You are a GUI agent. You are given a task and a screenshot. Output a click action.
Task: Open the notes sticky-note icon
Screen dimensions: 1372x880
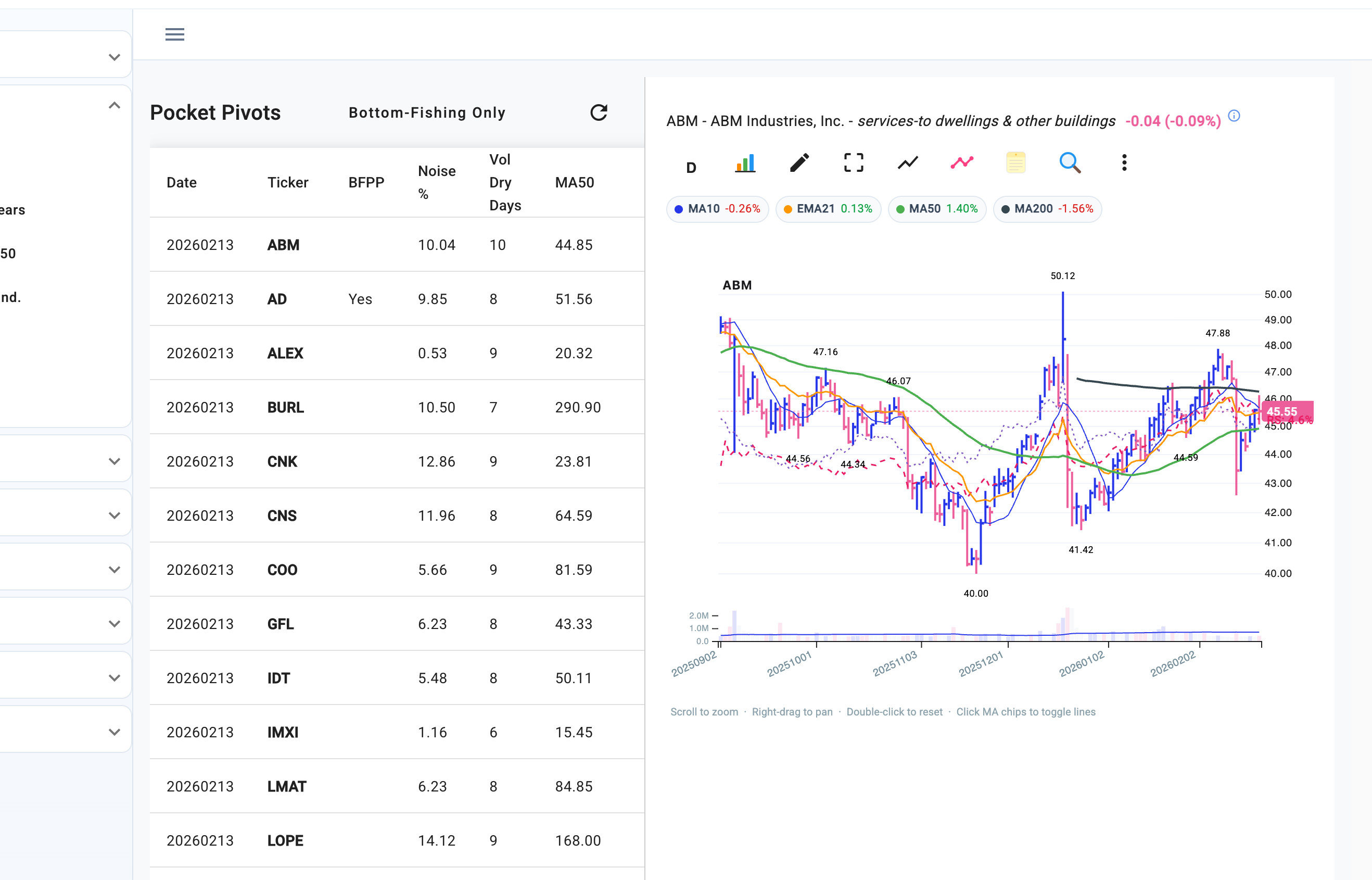coord(1015,163)
